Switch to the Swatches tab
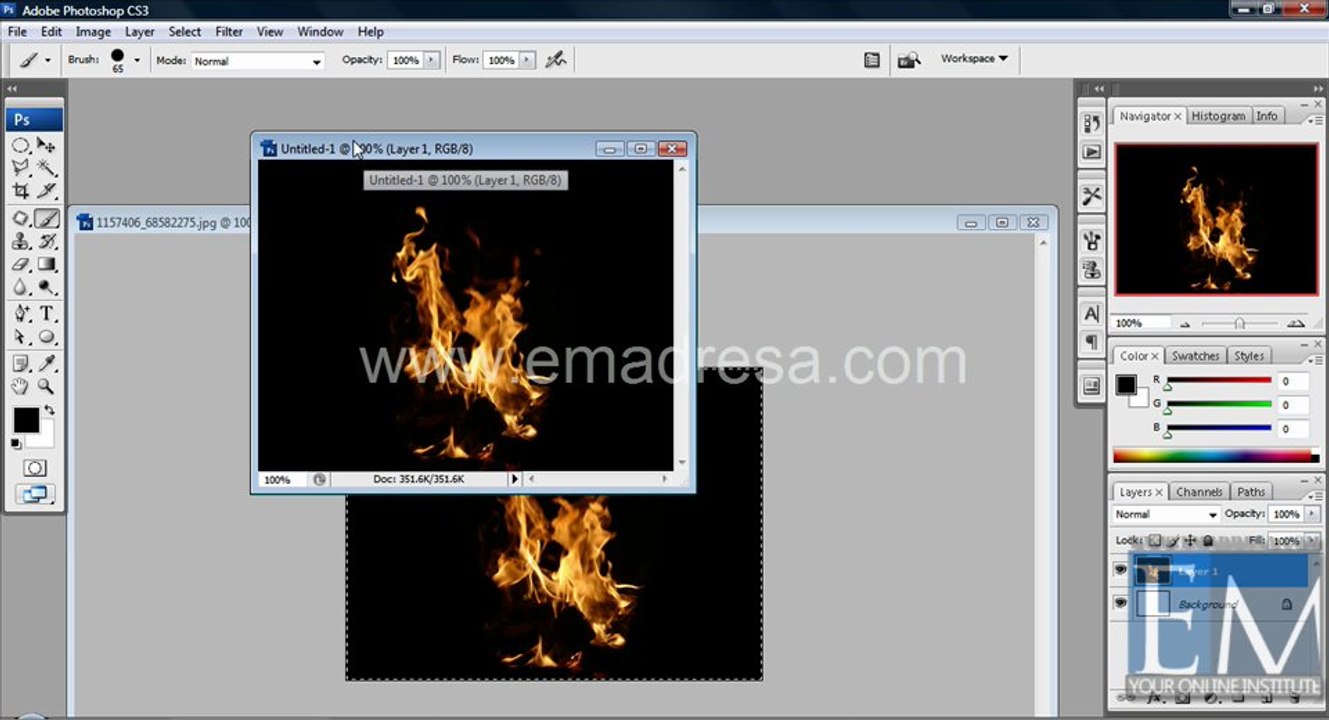The height and width of the screenshot is (720, 1329). click(1195, 356)
